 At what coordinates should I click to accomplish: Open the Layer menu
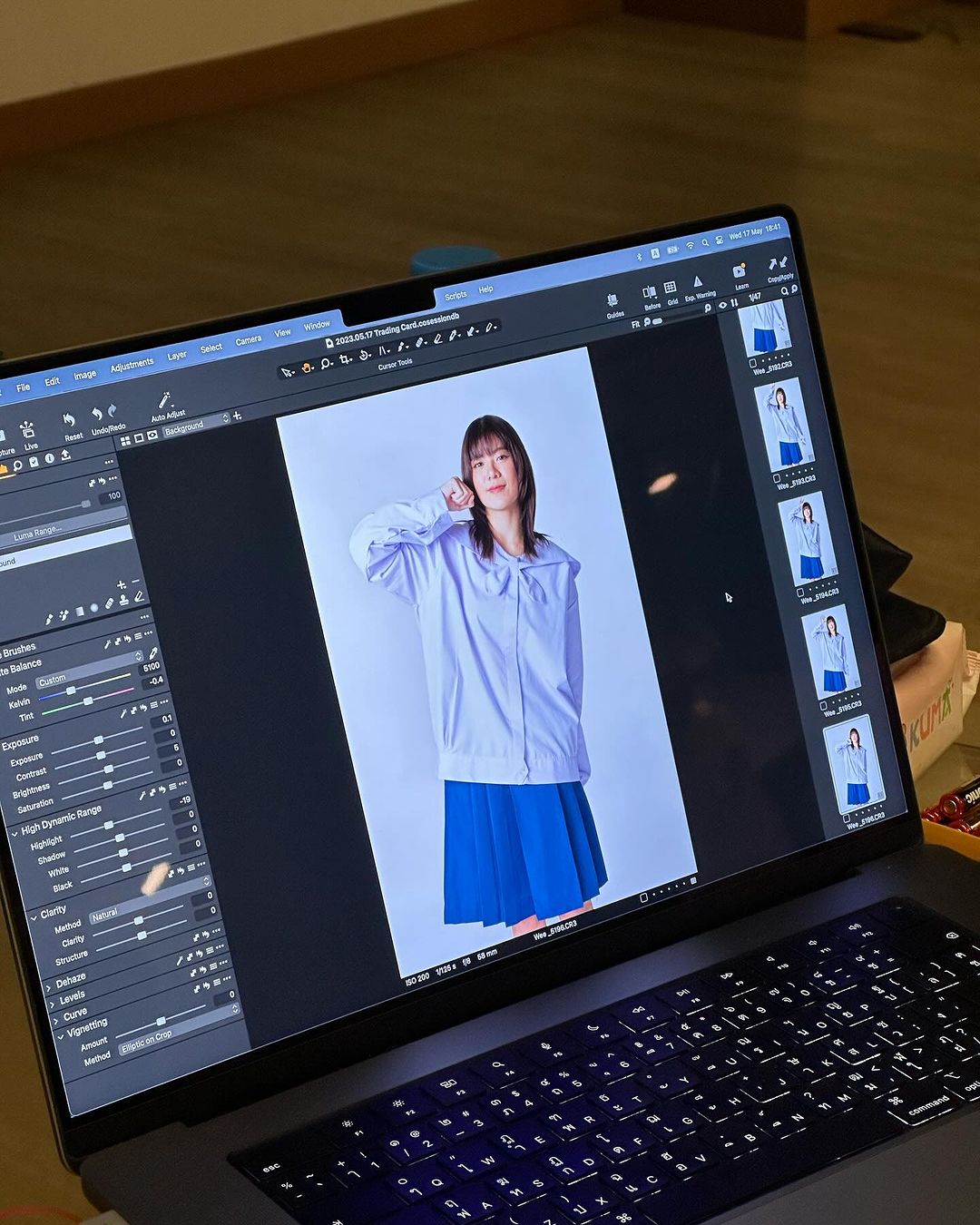(177, 356)
